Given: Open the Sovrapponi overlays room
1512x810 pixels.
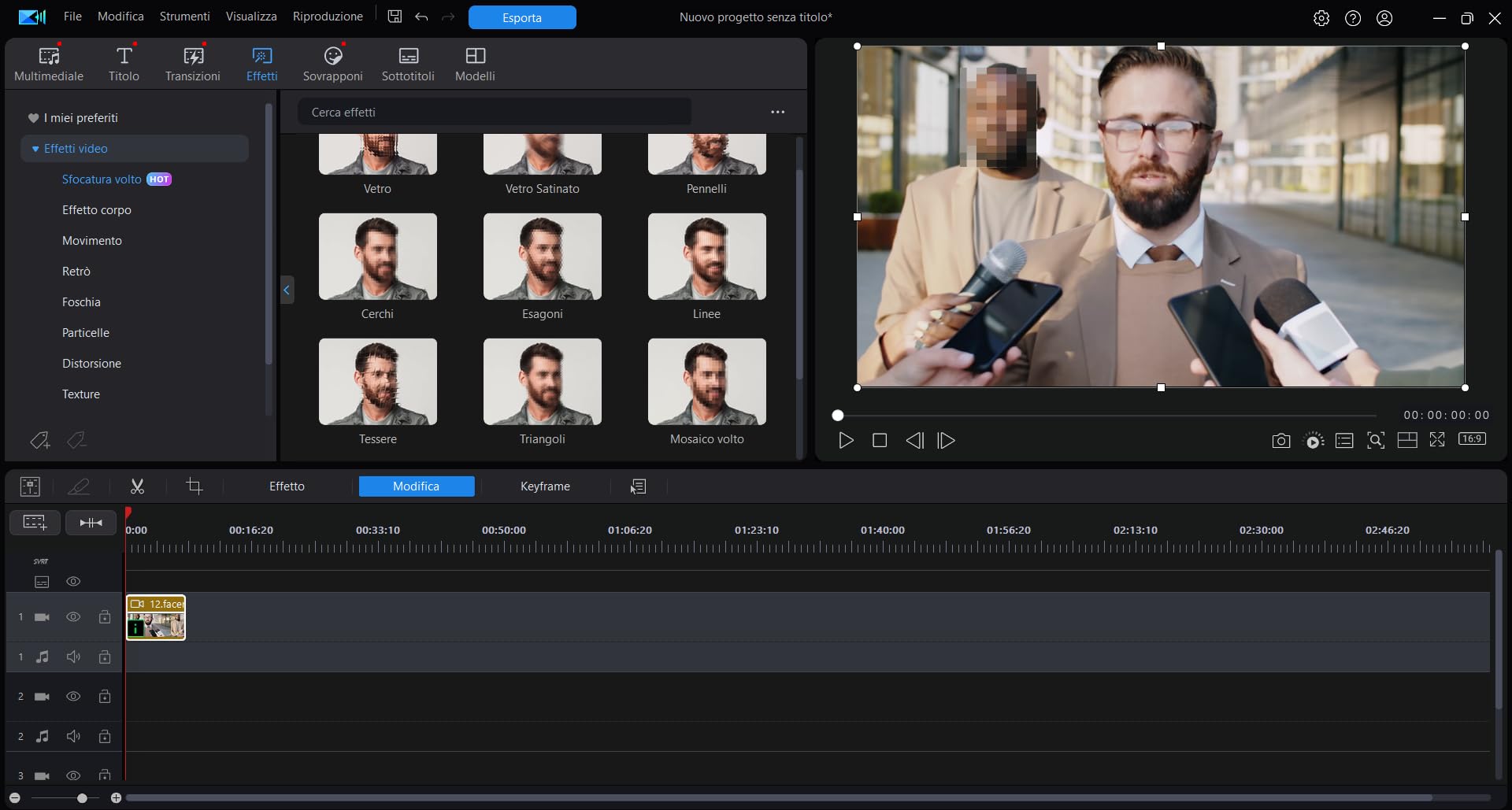Looking at the screenshot, I should [332, 64].
